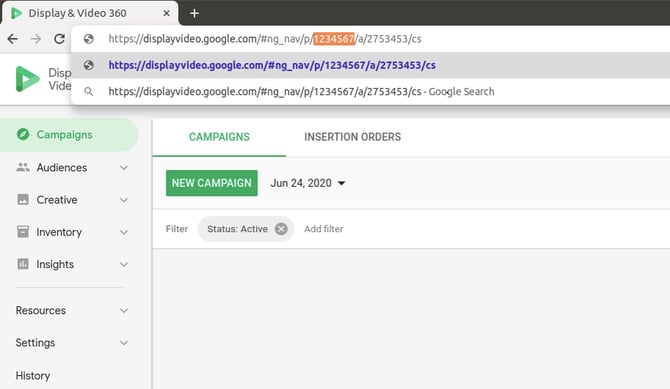Image resolution: width=670 pixels, height=389 pixels.
Task: Click the Filter label
Action: pyautogui.click(x=176, y=229)
